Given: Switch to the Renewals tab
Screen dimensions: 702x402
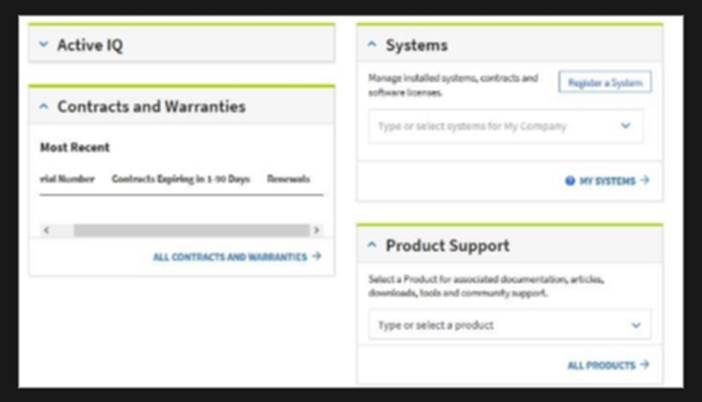Looking at the screenshot, I should pos(288,179).
